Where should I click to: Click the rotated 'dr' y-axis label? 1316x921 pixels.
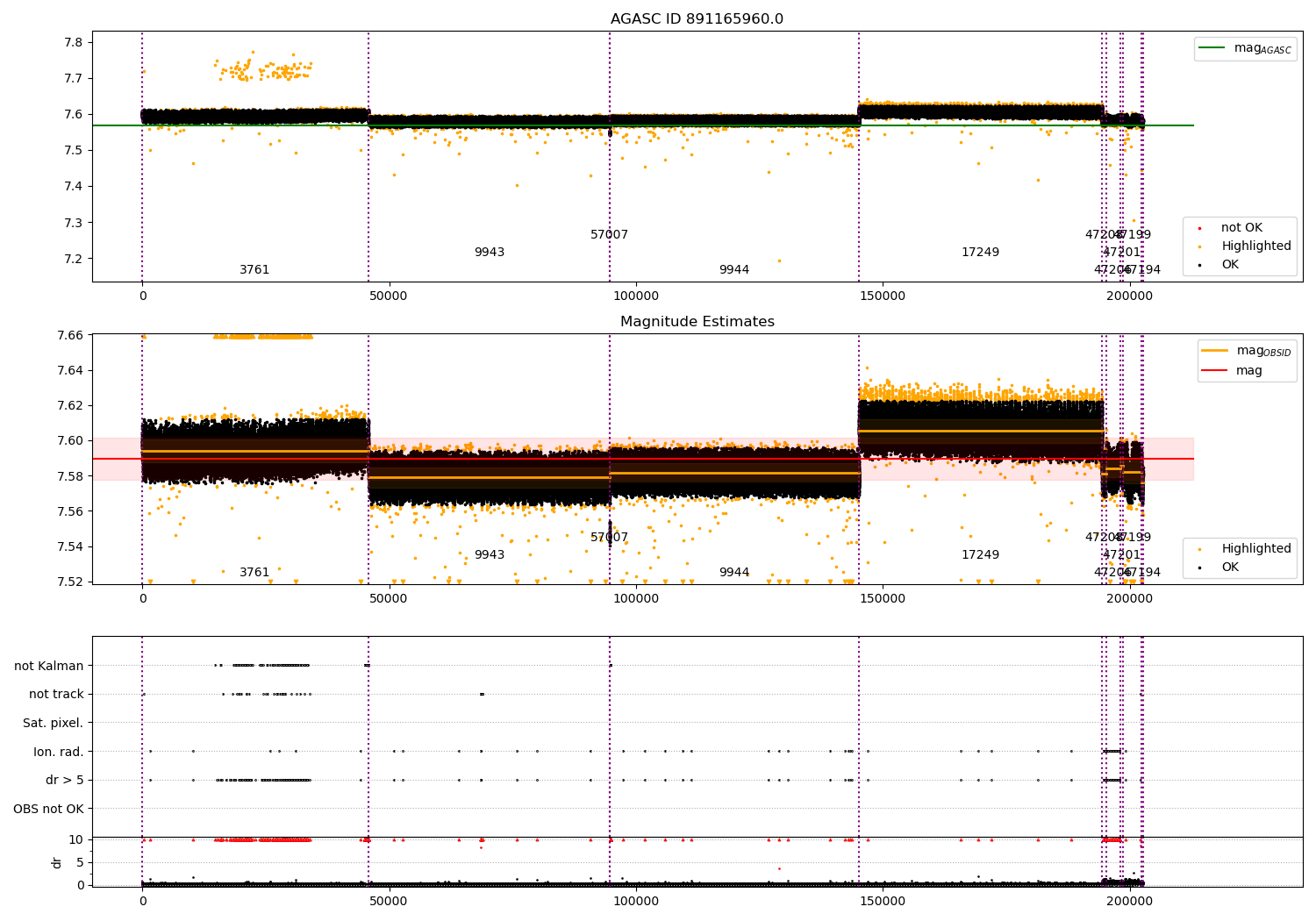click(x=57, y=862)
